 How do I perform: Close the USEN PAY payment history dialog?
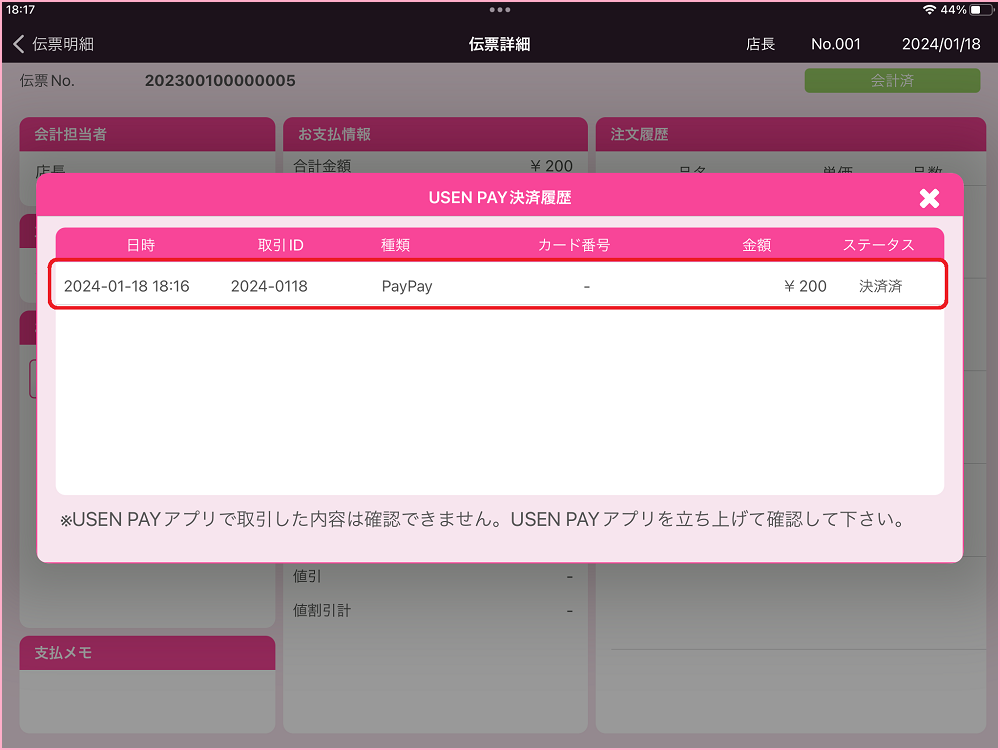929,198
